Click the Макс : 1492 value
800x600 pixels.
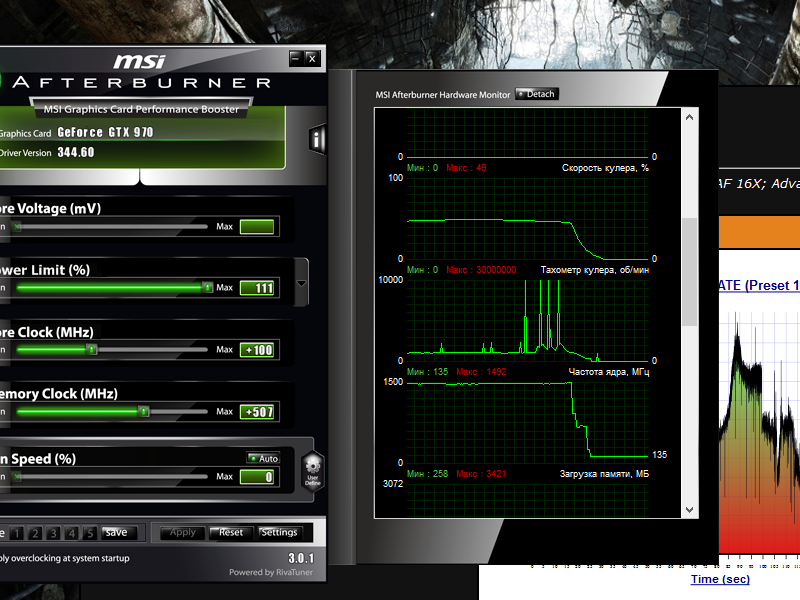pos(481,372)
